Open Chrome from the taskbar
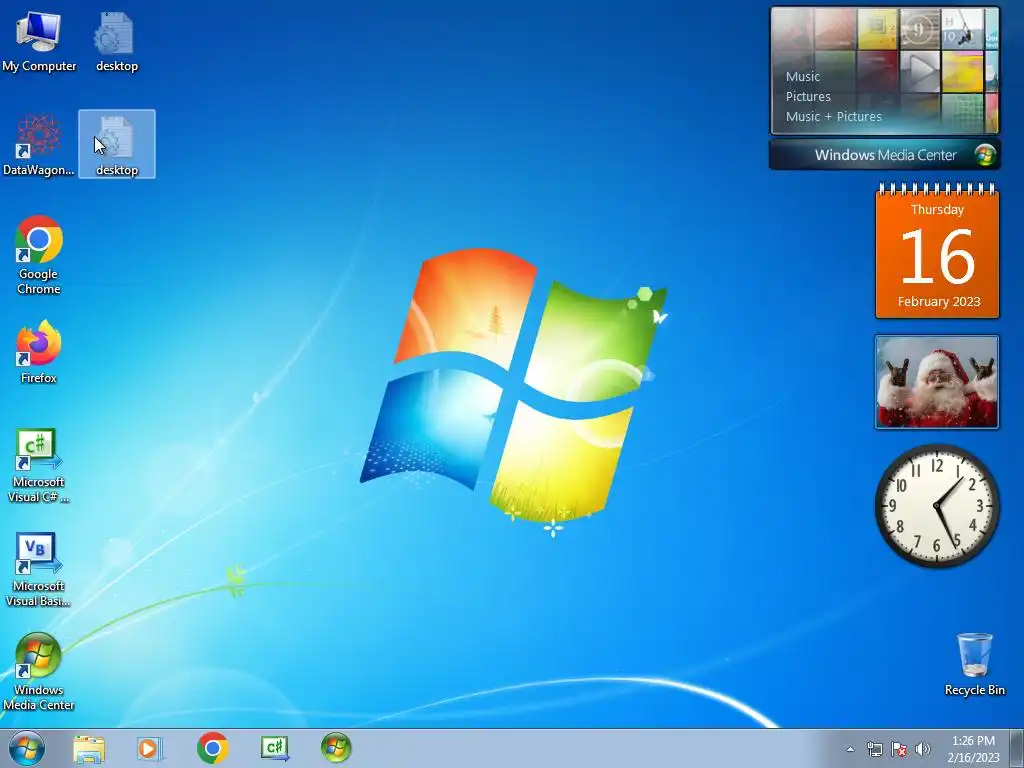 (x=212, y=748)
